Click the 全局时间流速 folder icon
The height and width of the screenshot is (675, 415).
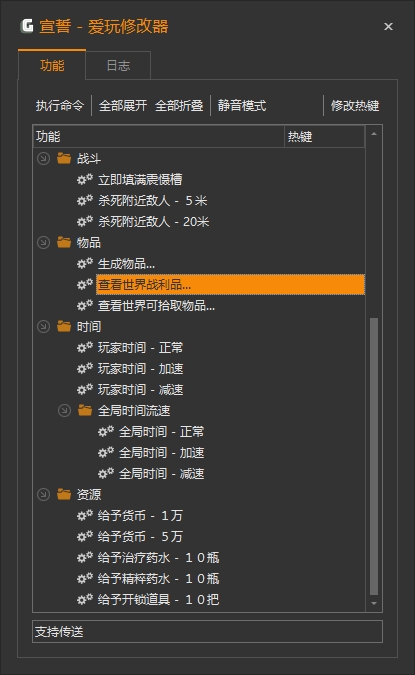85,410
